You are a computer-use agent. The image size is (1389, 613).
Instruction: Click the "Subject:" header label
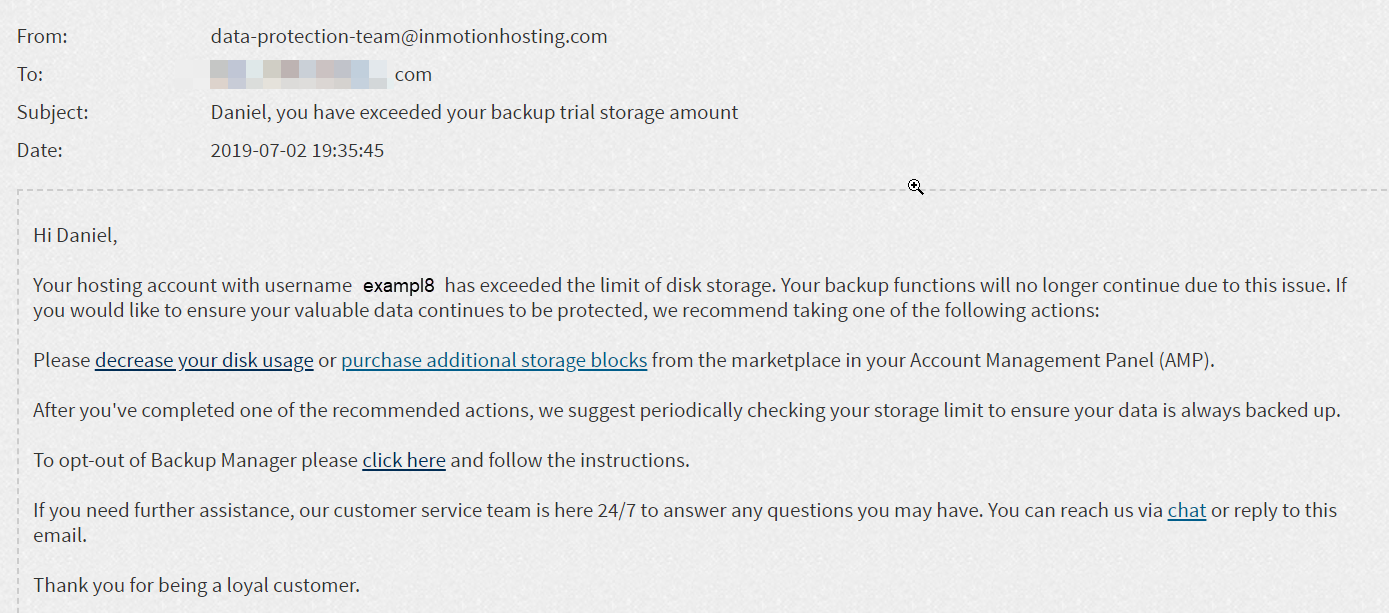pyautogui.click(x=53, y=112)
